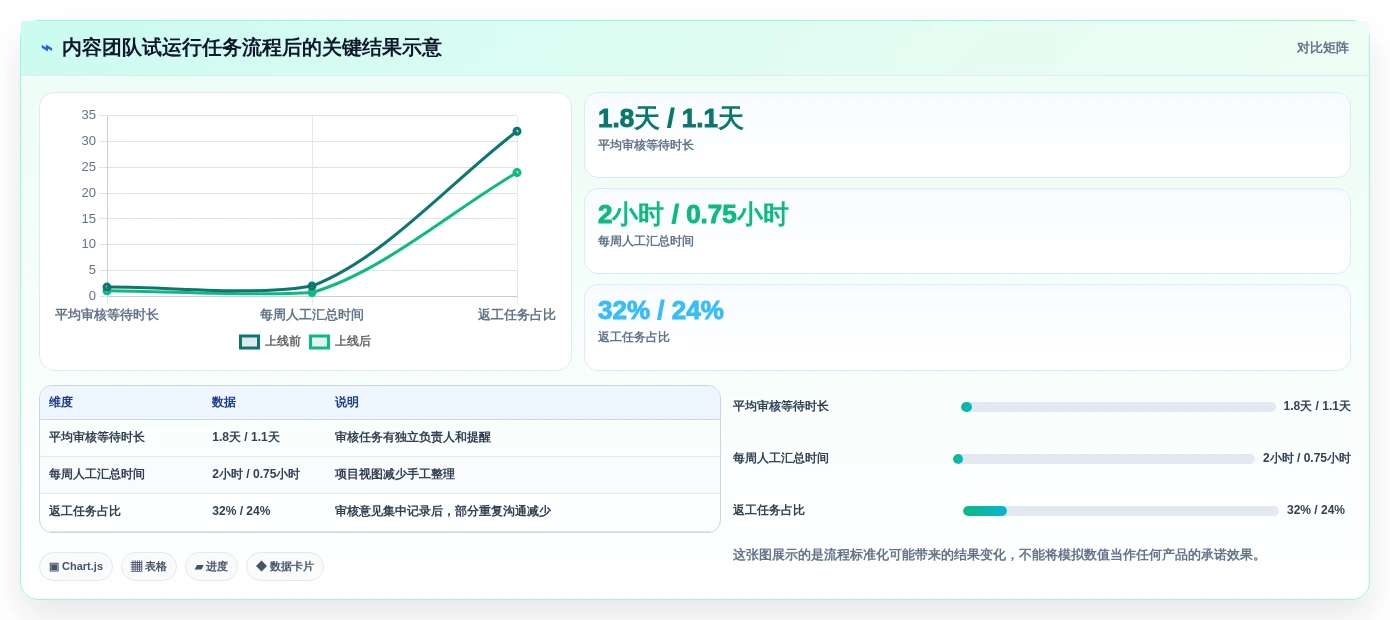The image size is (1390, 620).
Task: Click the chart axis label 返工任务占比
Action: point(517,315)
